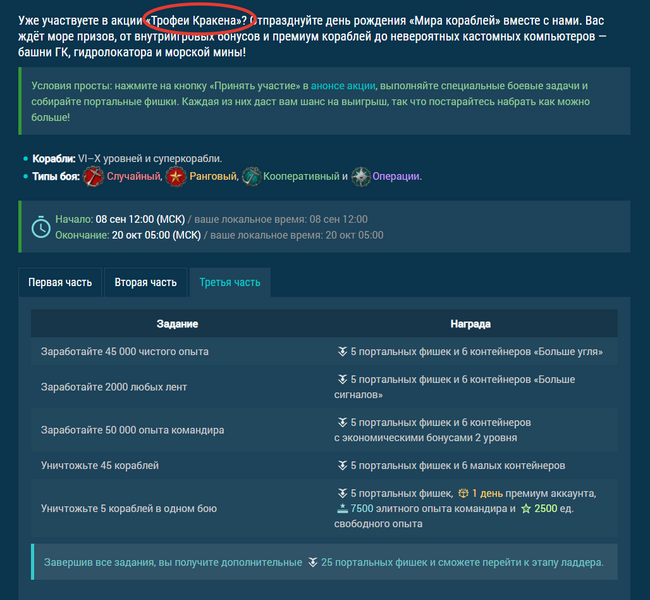The image size is (650, 600).
Task: Click the Operations battle type icon
Action: pos(360,176)
